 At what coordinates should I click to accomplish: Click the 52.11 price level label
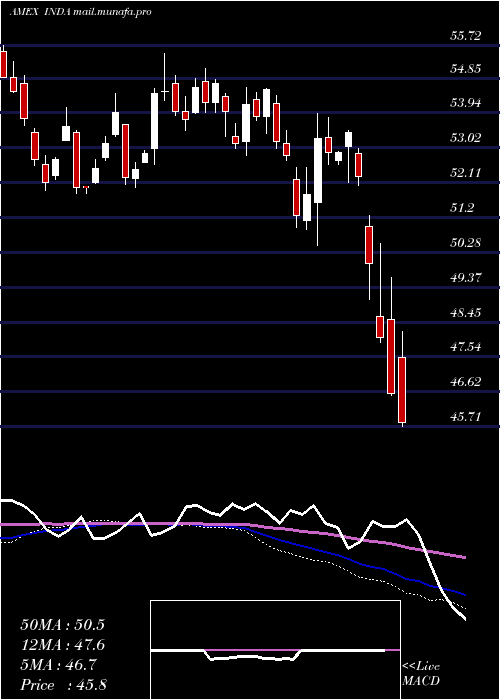(466, 173)
